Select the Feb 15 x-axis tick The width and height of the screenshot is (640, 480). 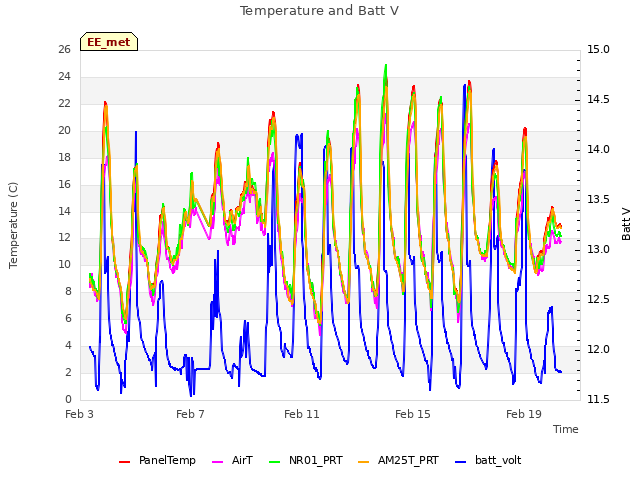pyautogui.click(x=413, y=414)
